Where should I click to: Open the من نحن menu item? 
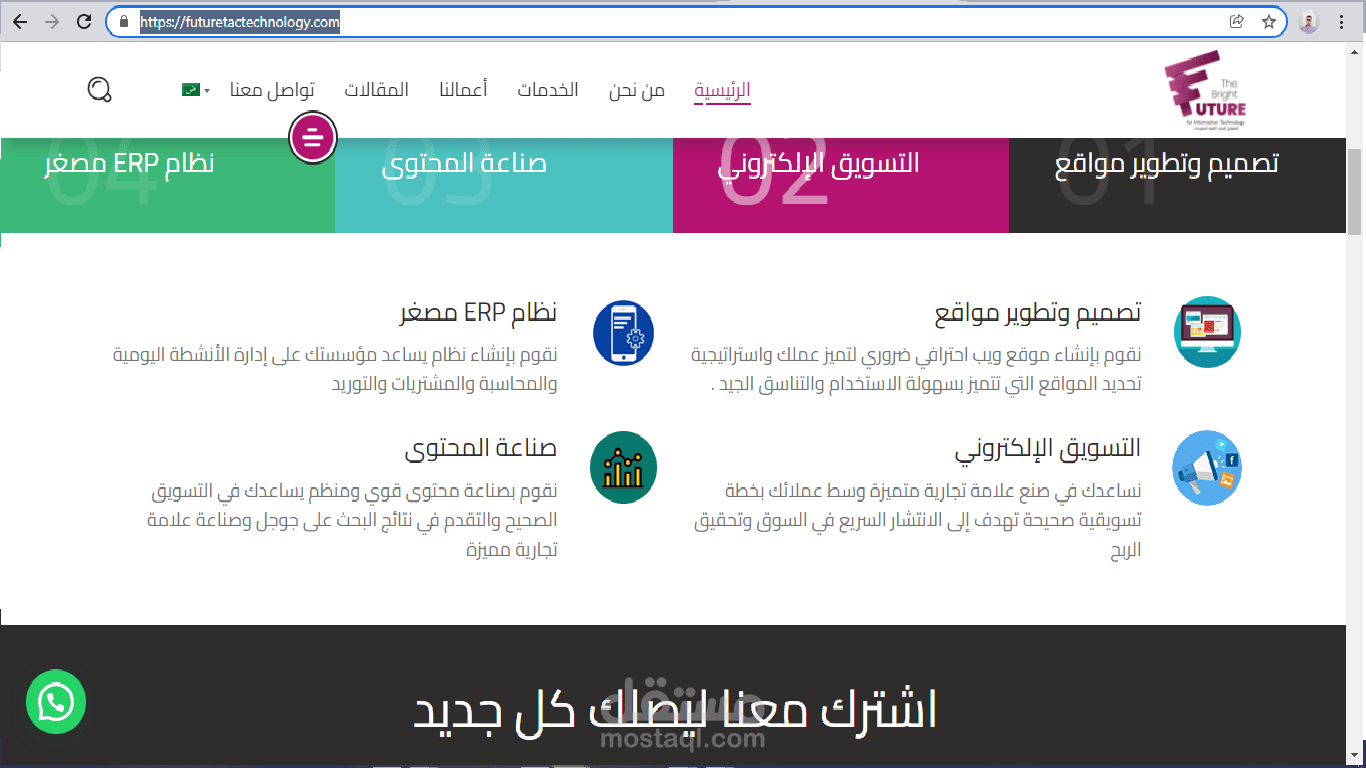pos(637,90)
